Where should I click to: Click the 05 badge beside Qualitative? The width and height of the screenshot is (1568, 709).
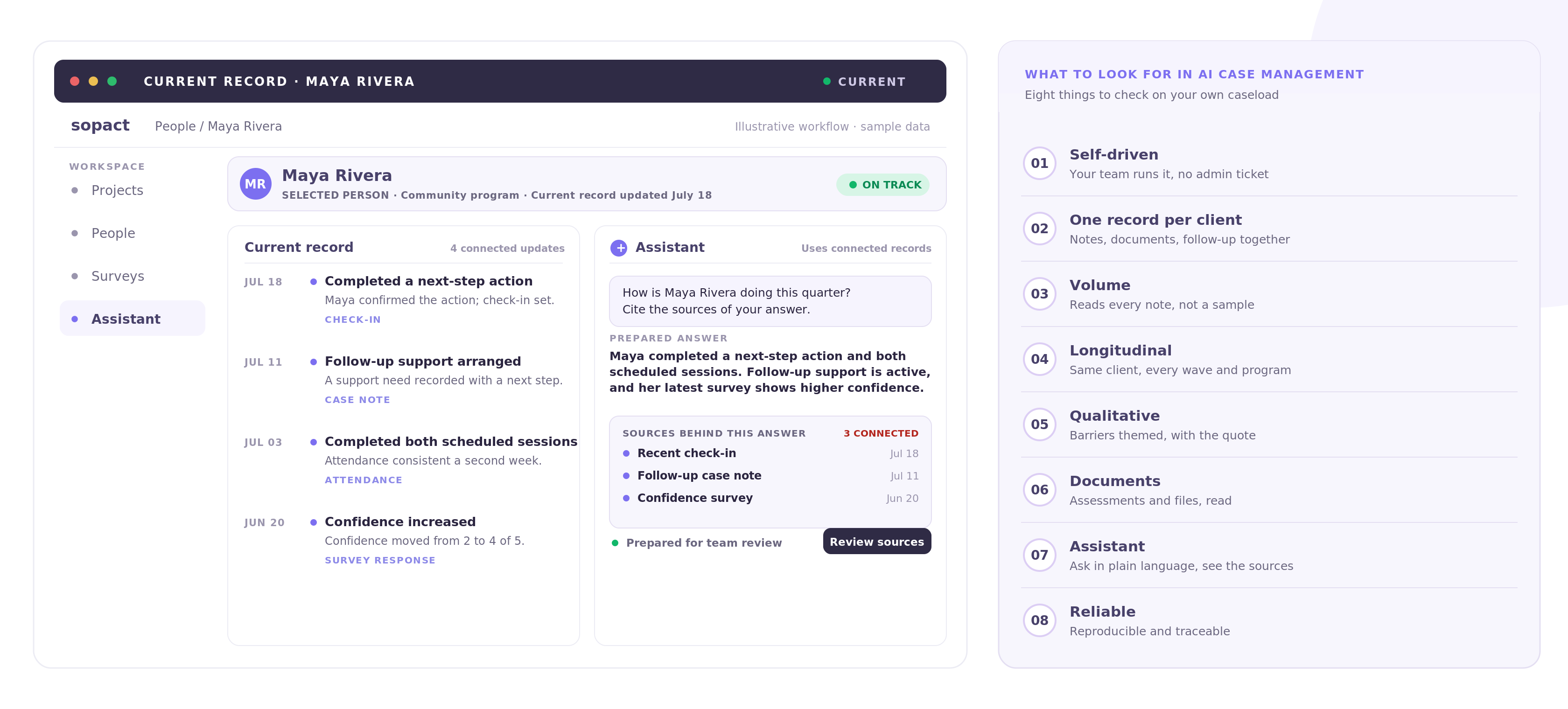[1039, 424]
